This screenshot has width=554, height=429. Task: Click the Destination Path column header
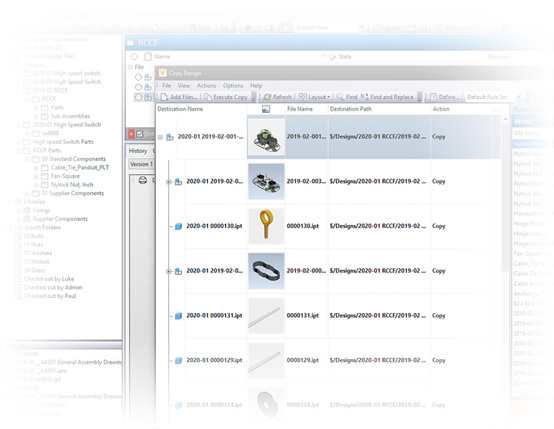pos(350,109)
